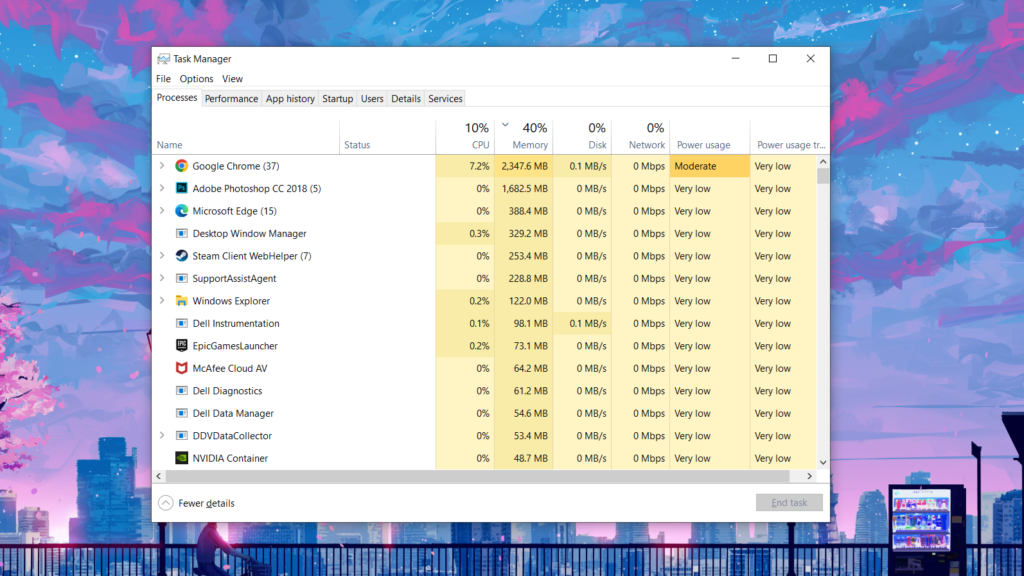
Task: Click the Google Chrome process icon
Action: 182,166
